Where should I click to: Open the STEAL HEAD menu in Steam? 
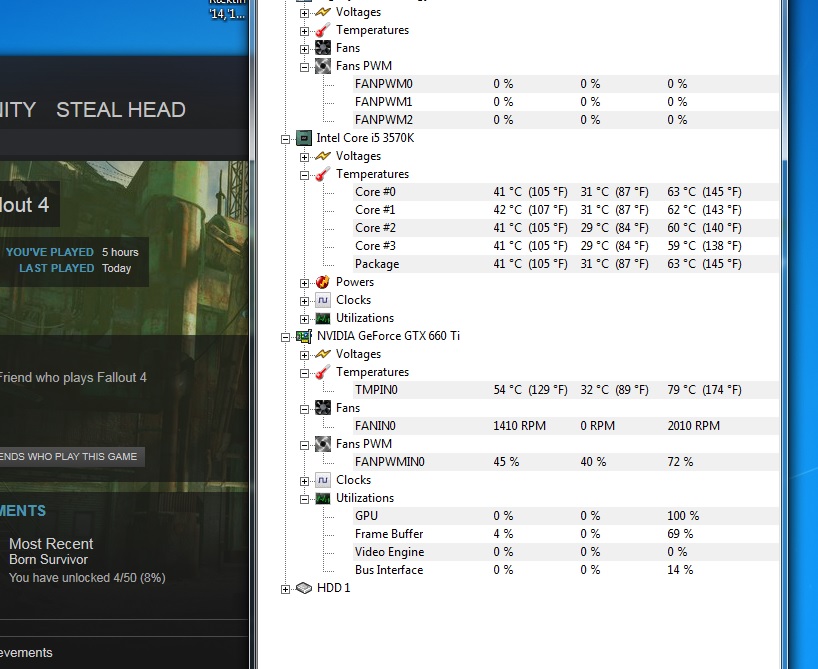tap(120, 110)
